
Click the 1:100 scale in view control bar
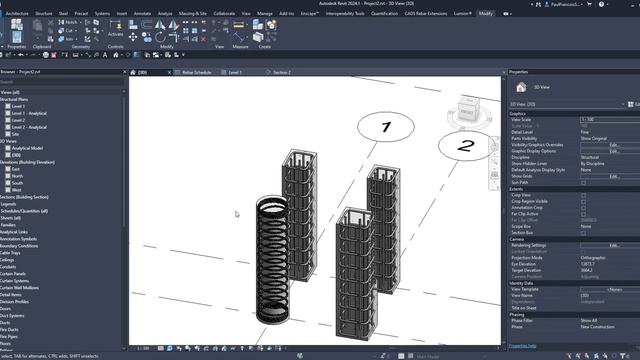point(143,349)
